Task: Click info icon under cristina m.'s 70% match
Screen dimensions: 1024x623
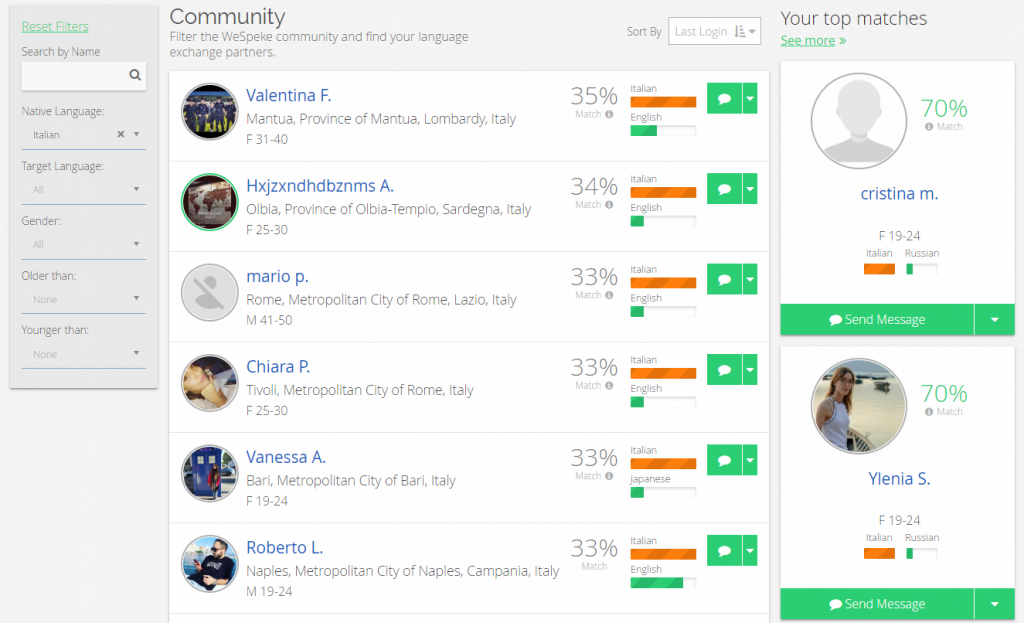Action: 929,127
